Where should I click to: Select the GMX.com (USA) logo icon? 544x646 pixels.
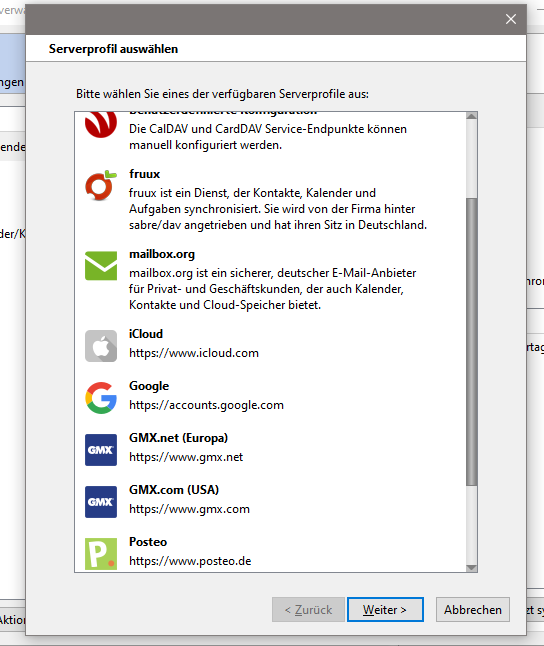click(101, 502)
